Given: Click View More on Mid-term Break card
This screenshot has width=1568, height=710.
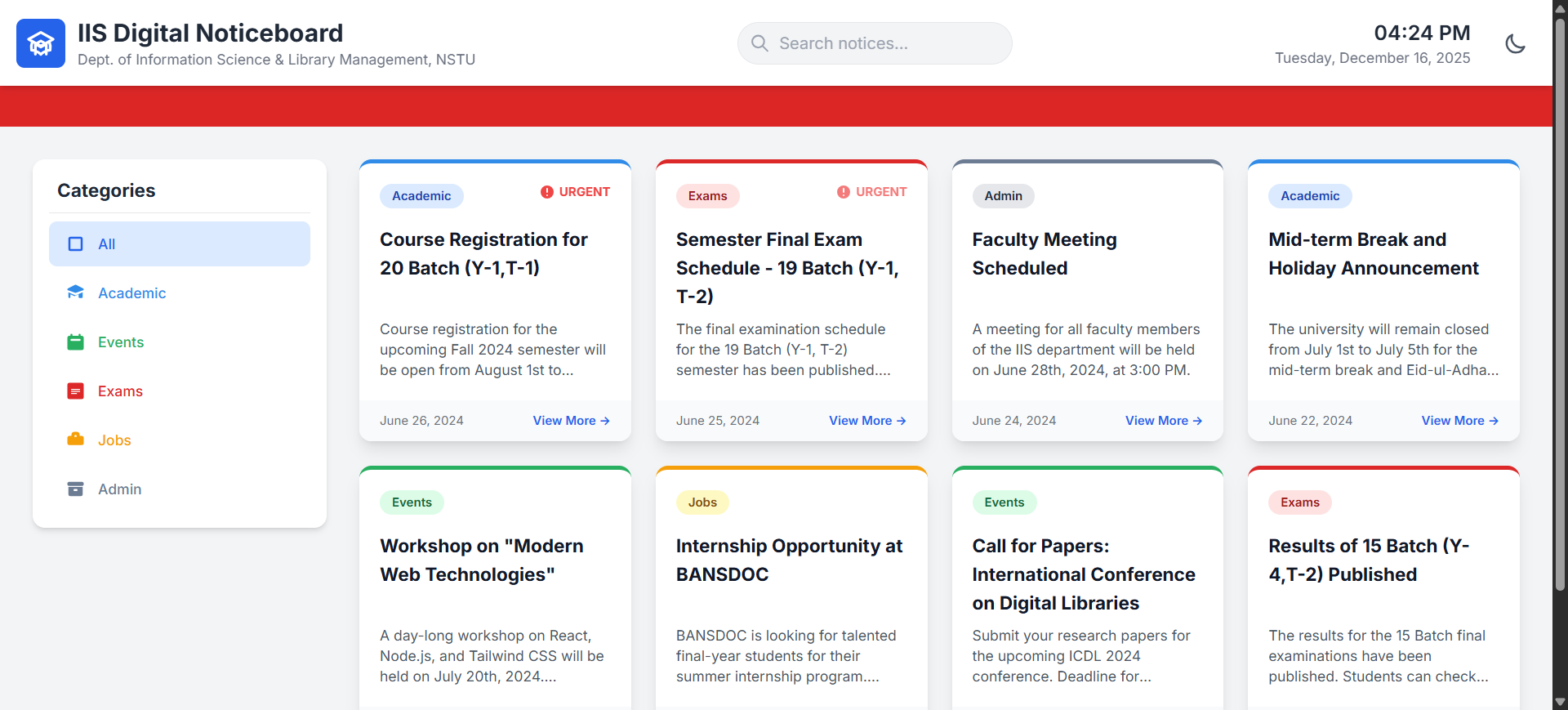Looking at the screenshot, I should (1459, 421).
